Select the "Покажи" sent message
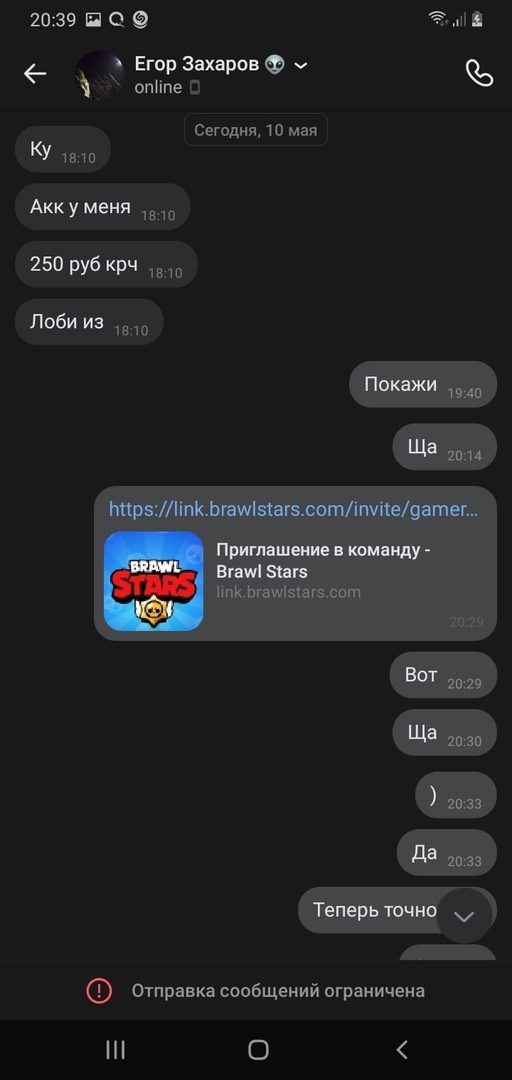Image resolution: width=512 pixels, height=1080 pixels. click(x=422, y=384)
